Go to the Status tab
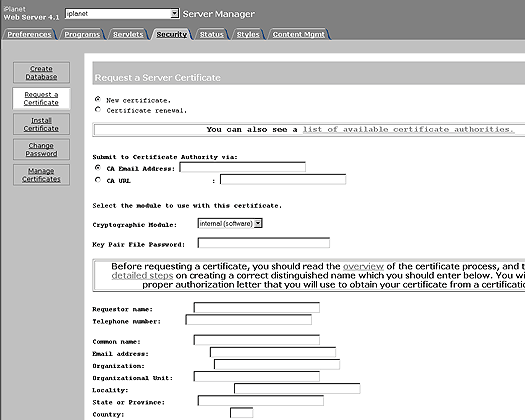This screenshot has width=525, height=420. pyautogui.click(x=211, y=34)
